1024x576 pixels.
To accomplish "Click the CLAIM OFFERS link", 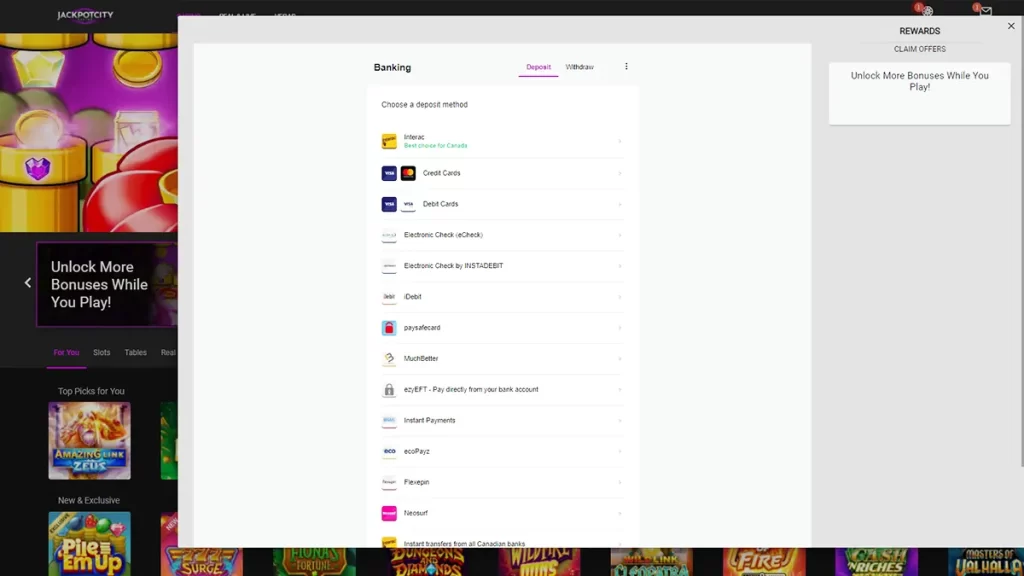I will [920, 49].
